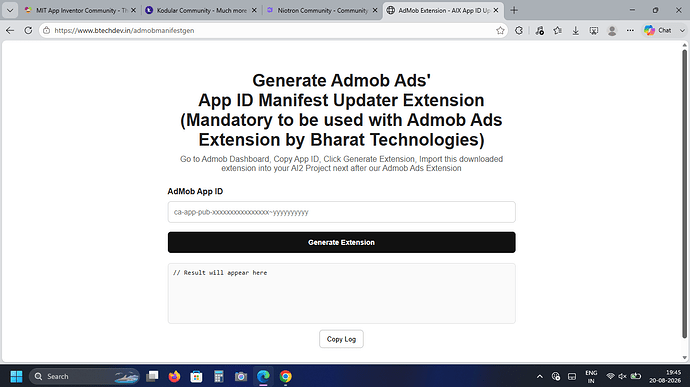Restore down the browser window
This screenshot has height=387, width=690.
[655, 10]
